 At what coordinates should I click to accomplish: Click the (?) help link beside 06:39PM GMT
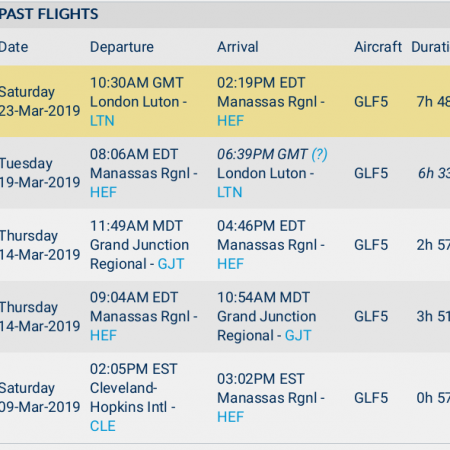coord(319,154)
